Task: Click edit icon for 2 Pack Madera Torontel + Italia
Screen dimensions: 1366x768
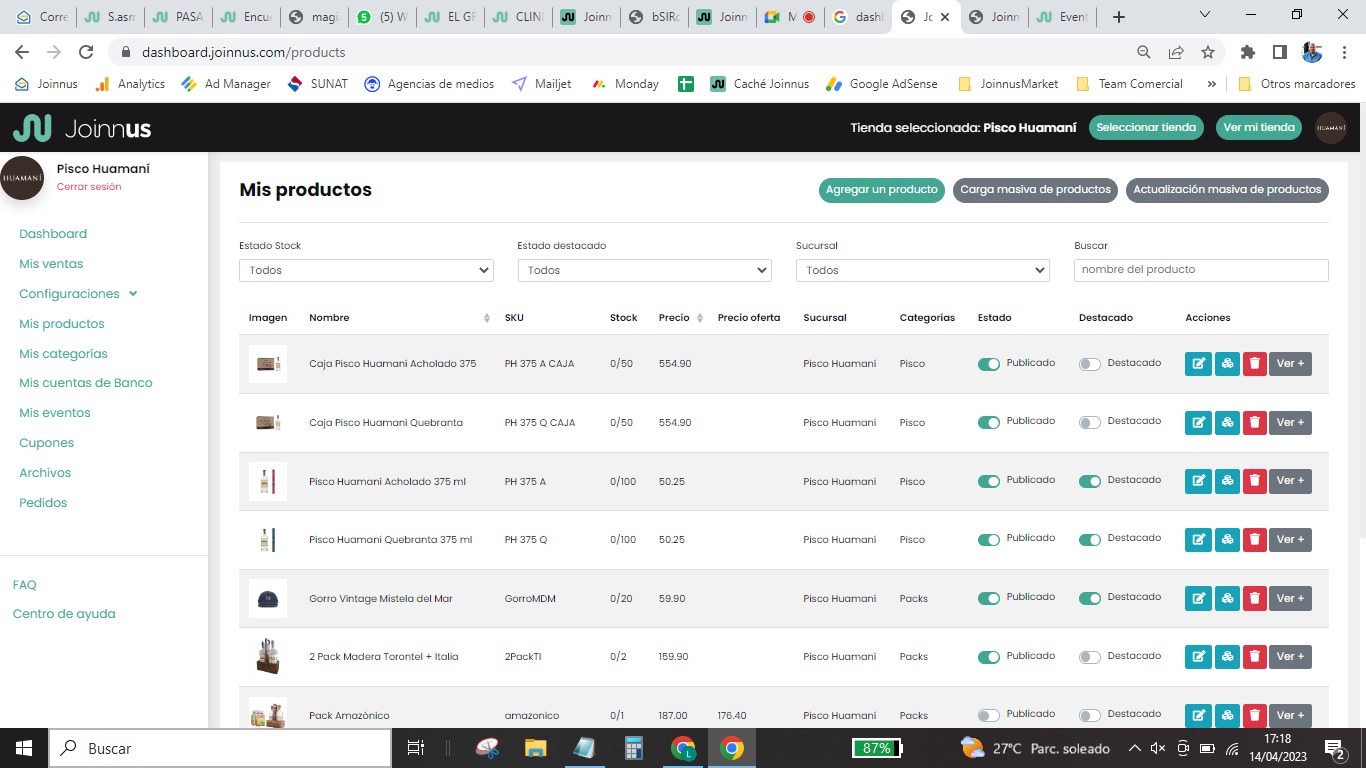Action: [1197, 657]
